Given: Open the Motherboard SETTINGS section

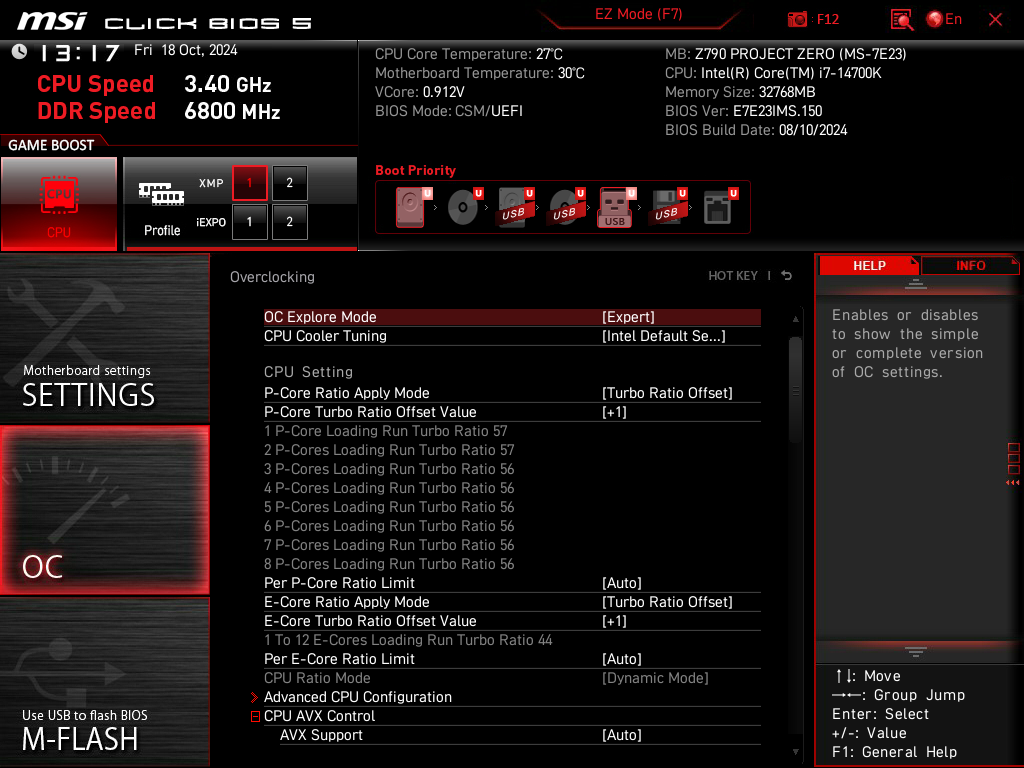Looking at the screenshot, I should (104, 338).
